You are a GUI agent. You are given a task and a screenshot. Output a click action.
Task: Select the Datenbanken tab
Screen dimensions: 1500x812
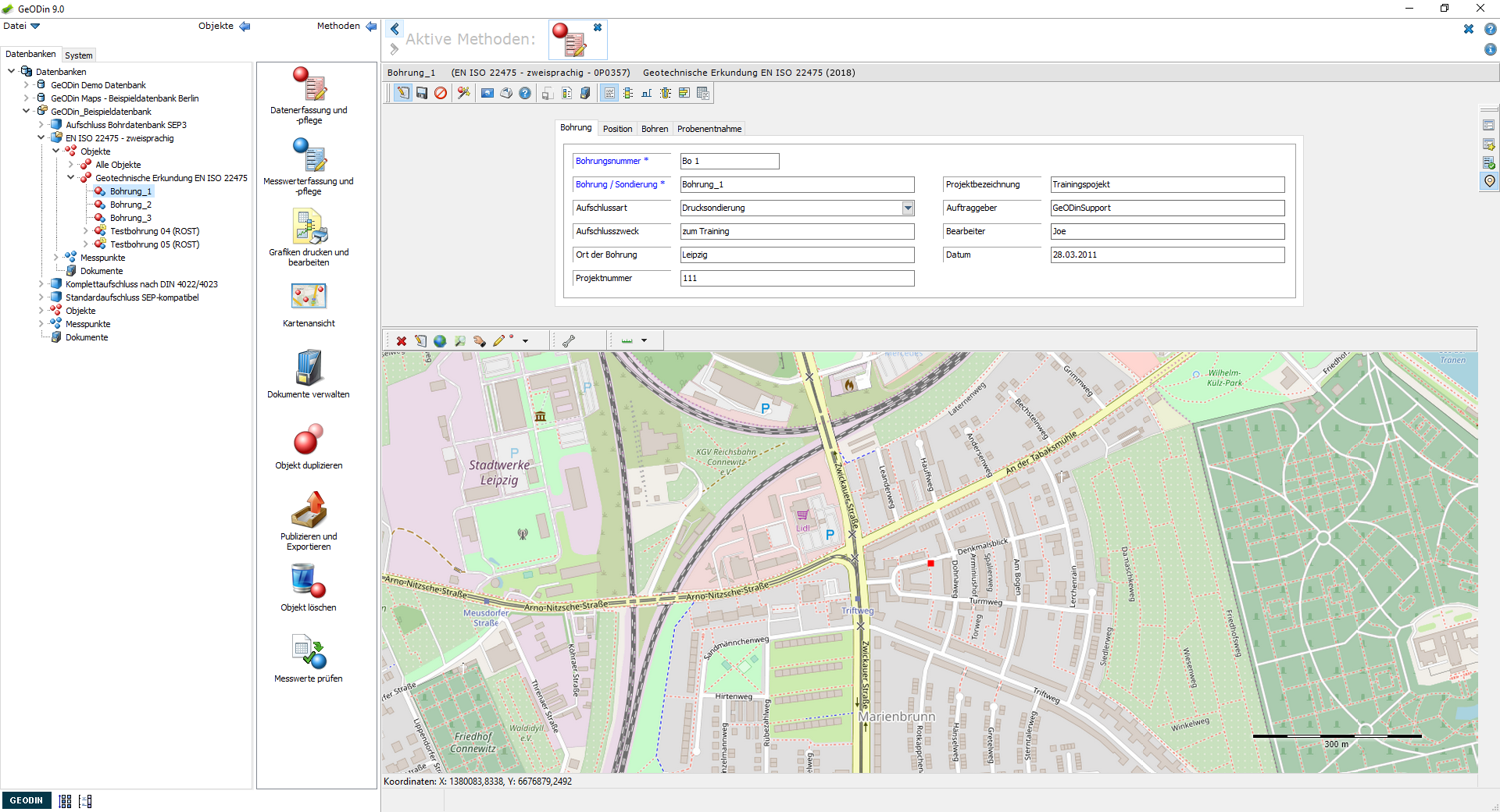pyautogui.click(x=30, y=54)
